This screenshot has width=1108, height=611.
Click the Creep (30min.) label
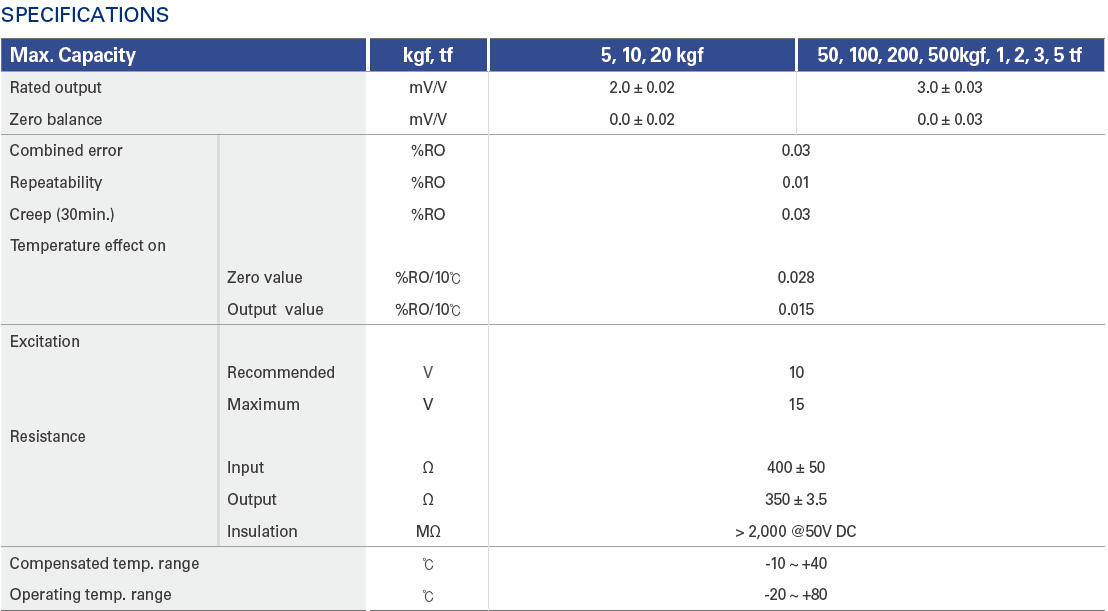click(62, 214)
